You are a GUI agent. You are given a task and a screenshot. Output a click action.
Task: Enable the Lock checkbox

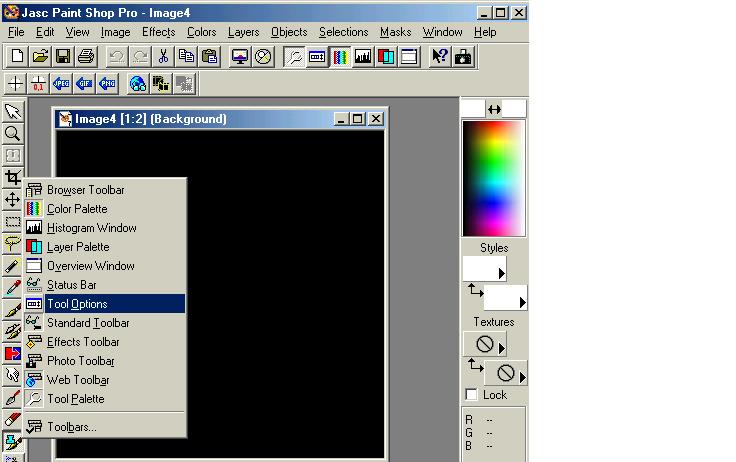click(x=472, y=395)
